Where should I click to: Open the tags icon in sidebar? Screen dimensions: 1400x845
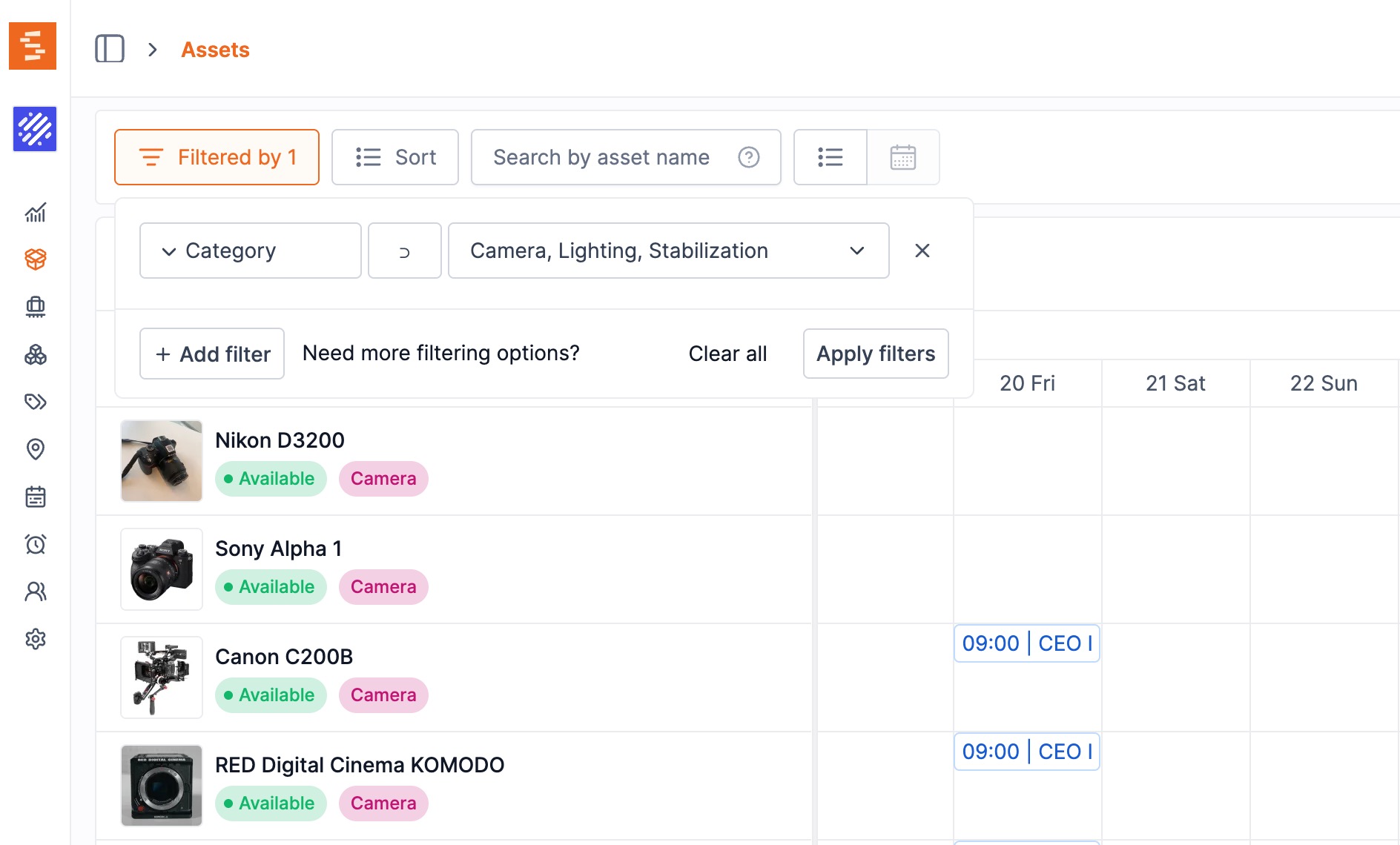point(35,402)
